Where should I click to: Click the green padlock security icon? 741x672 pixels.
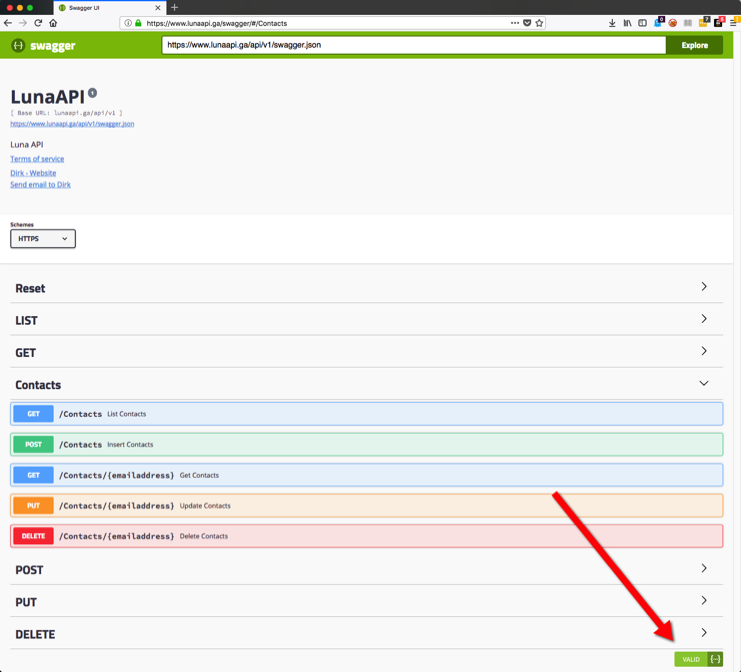pyautogui.click(x=138, y=23)
